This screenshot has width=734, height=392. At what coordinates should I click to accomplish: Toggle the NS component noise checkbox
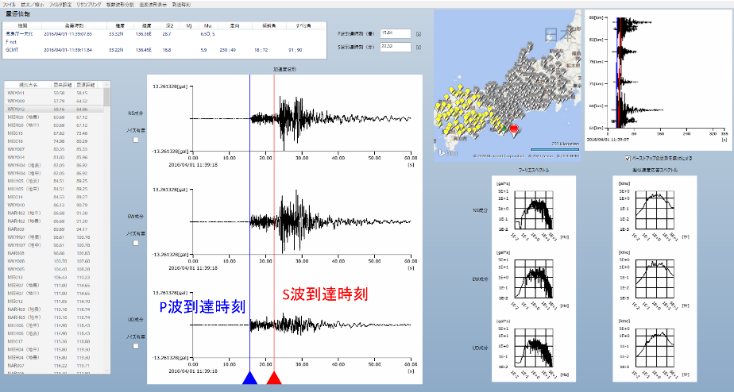pos(136,140)
